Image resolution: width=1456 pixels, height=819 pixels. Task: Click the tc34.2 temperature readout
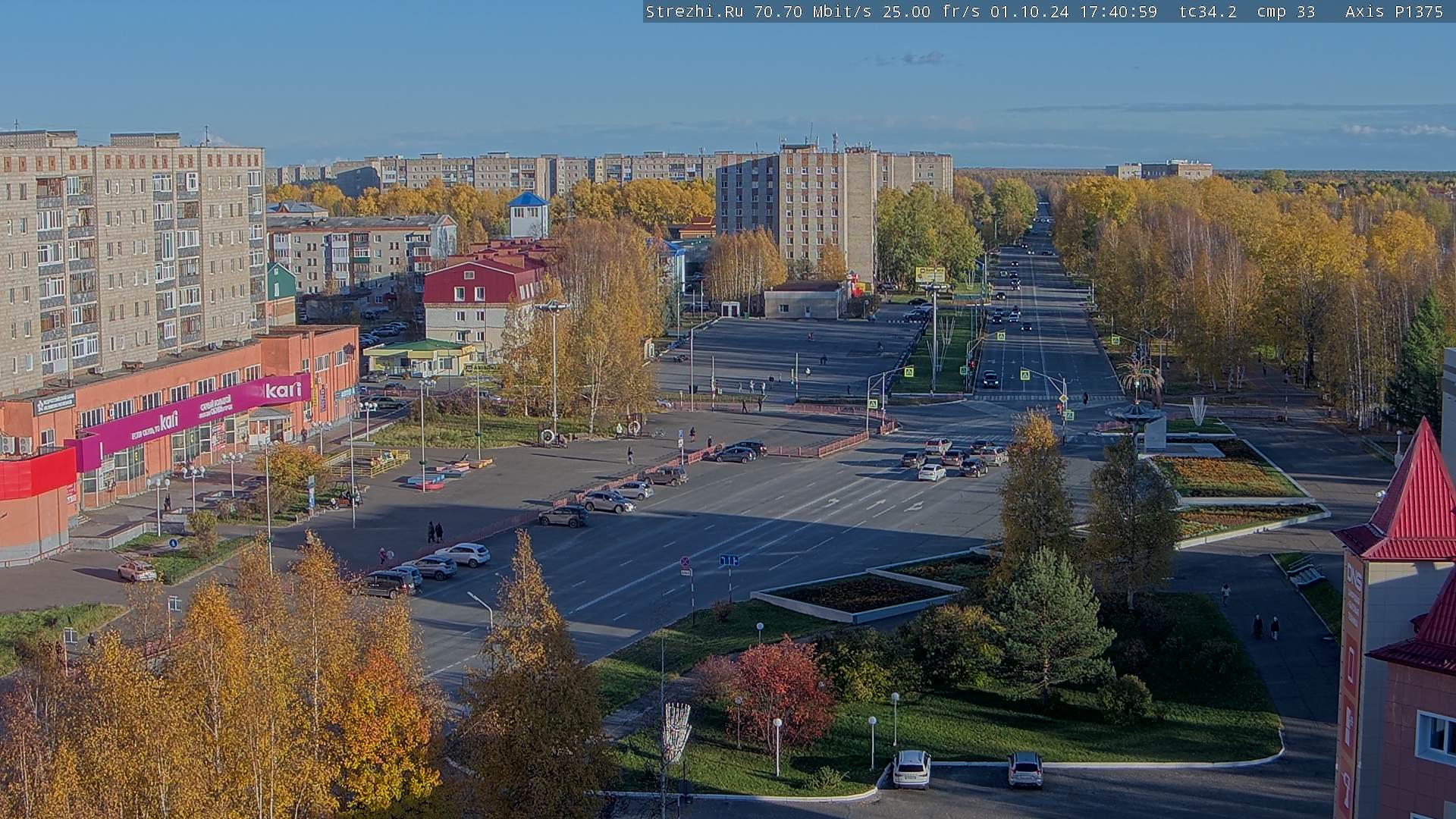(1207, 11)
